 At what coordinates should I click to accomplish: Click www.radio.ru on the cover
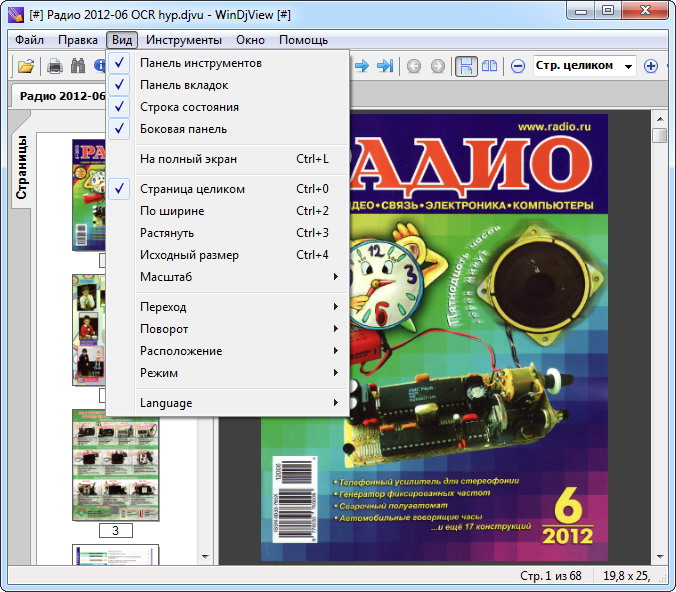tap(554, 127)
